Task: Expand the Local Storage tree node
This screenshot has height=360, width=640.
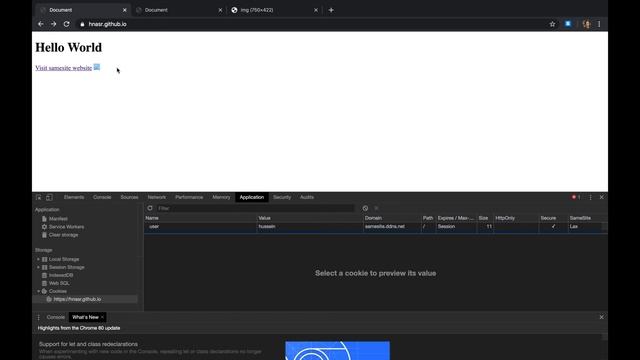Action: pos(38,259)
